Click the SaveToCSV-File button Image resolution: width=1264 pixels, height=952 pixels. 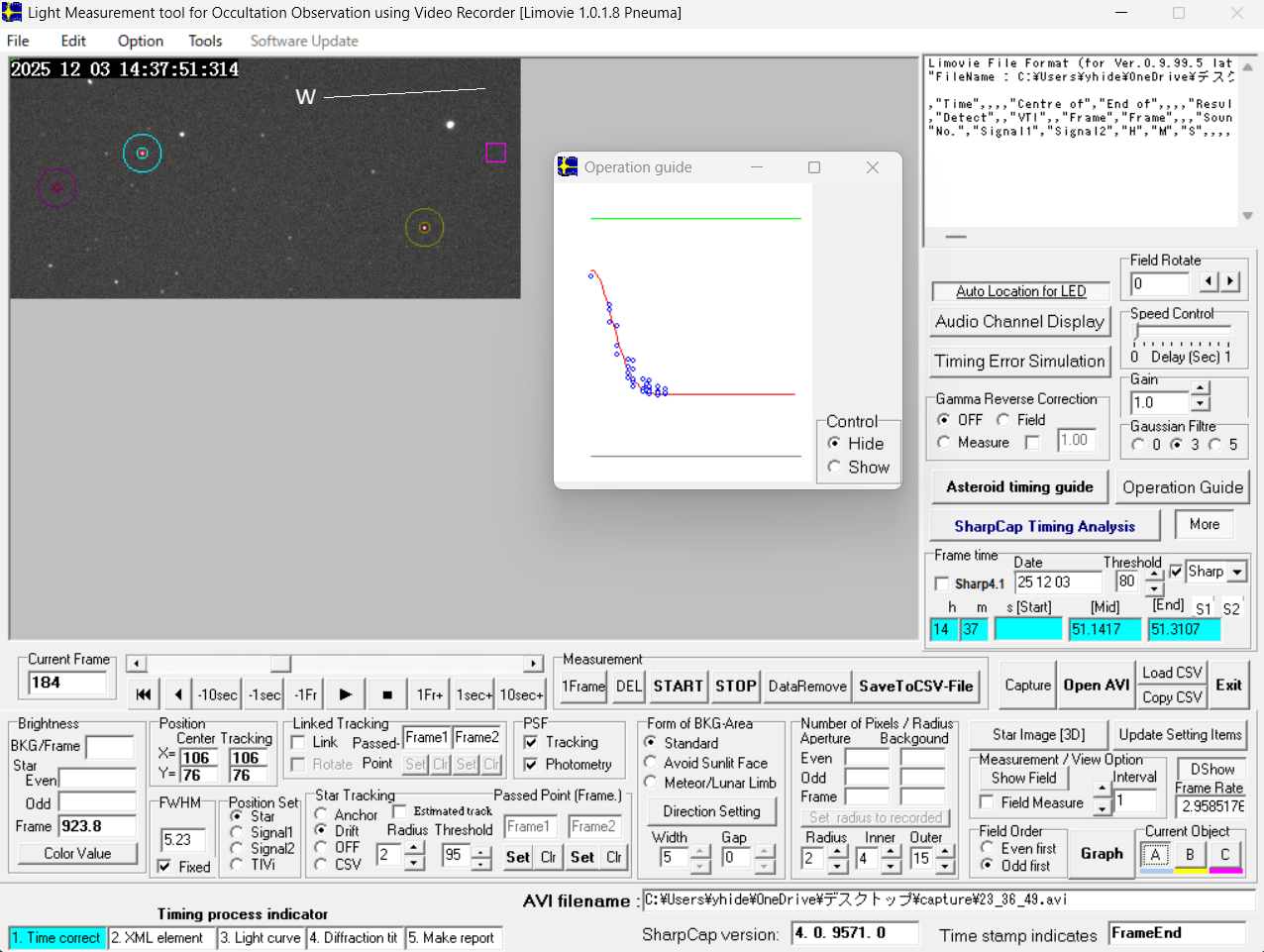coord(915,686)
